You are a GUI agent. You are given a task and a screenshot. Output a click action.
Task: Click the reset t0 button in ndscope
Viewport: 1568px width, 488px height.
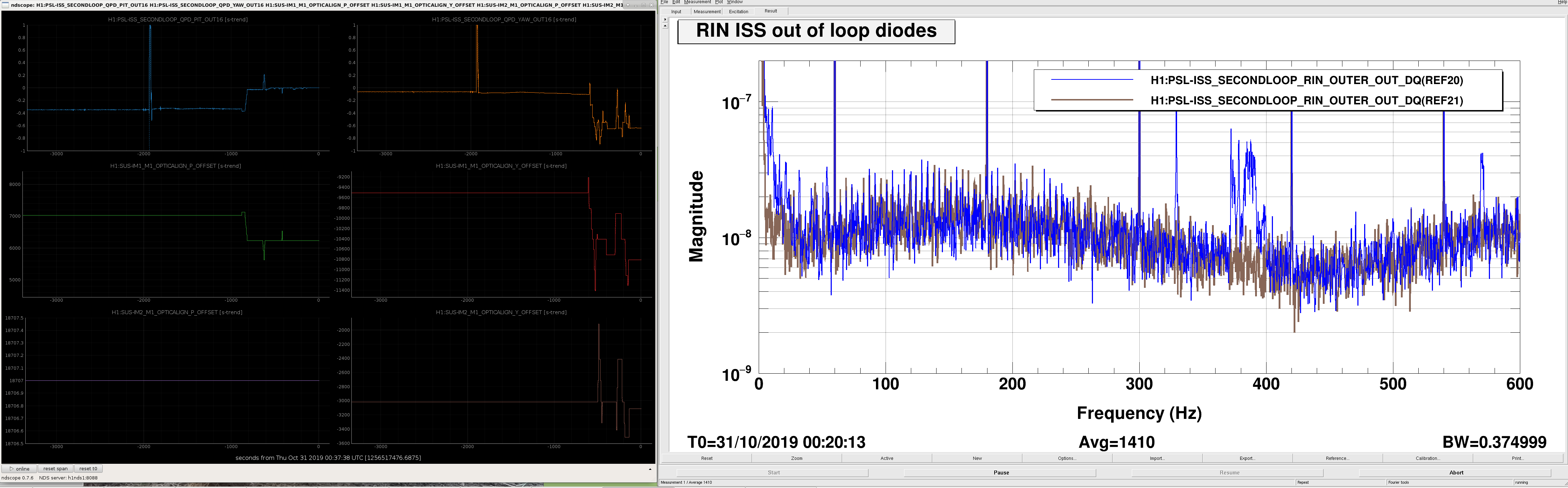coord(88,468)
